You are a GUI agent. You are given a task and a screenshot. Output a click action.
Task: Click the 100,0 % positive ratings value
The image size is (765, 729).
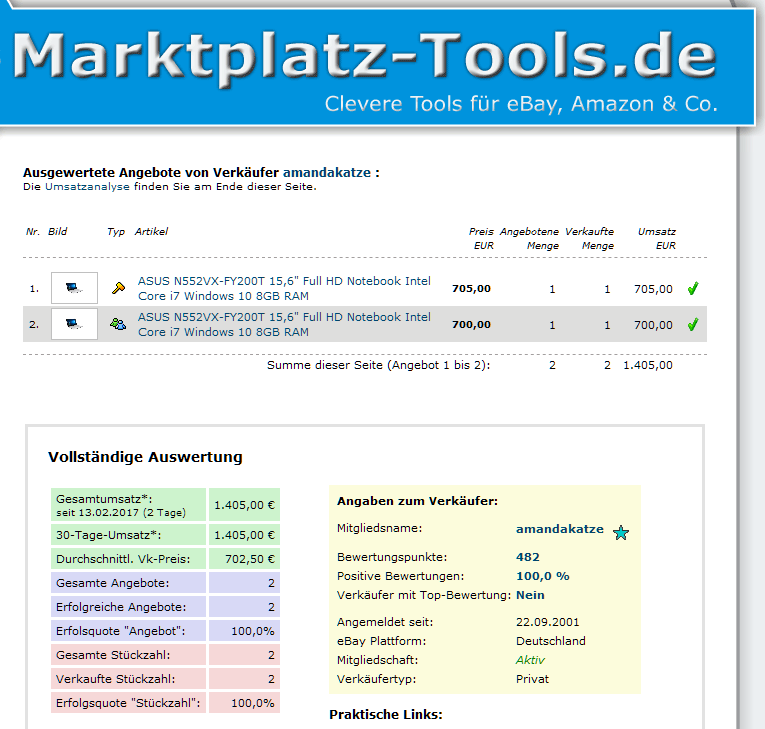(542, 576)
